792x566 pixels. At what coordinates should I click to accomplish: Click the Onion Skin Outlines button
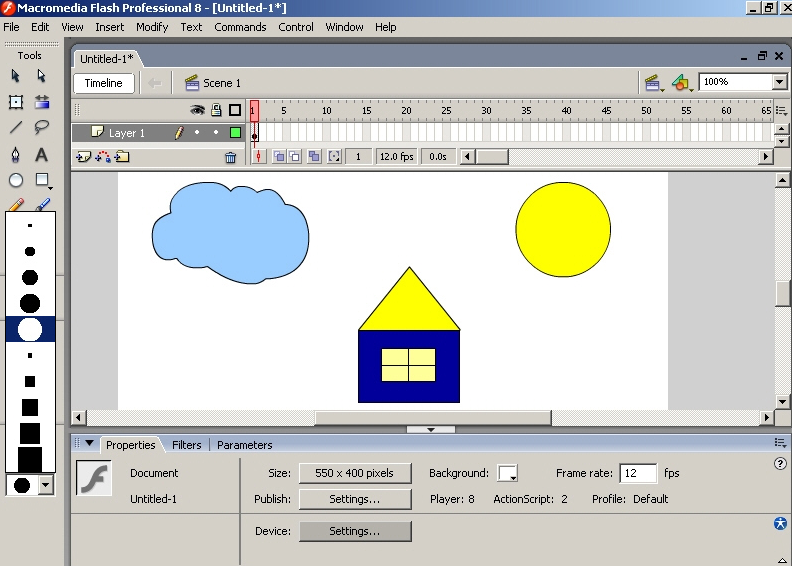pos(294,157)
